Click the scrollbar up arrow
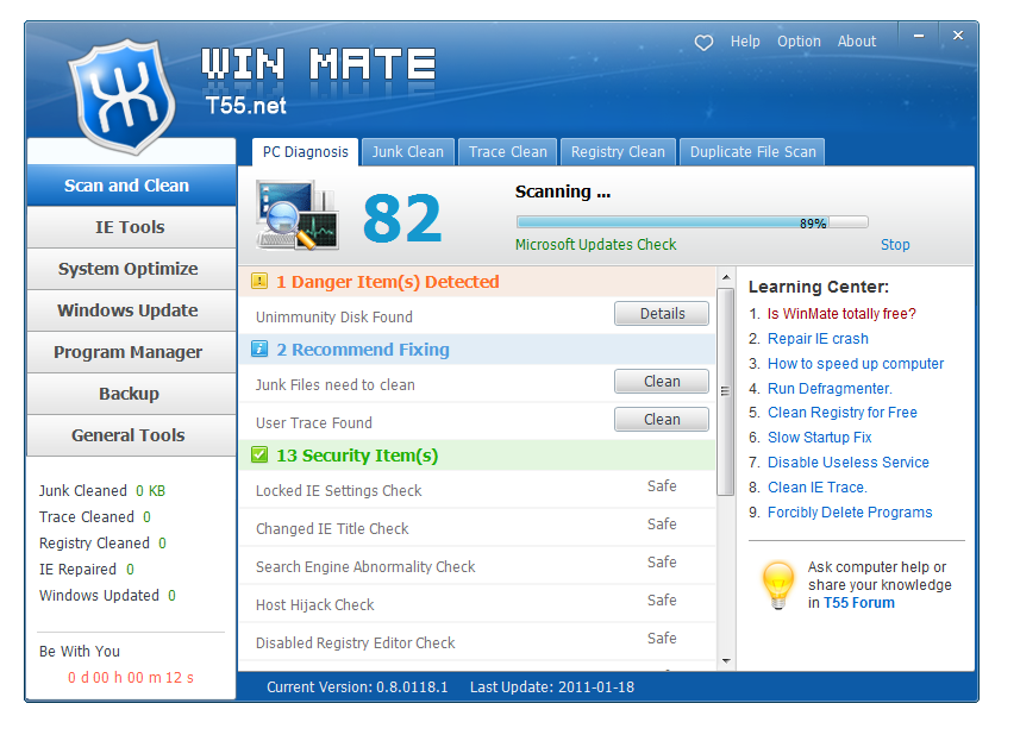Screen dimensions: 1020x741 click(x=726, y=278)
